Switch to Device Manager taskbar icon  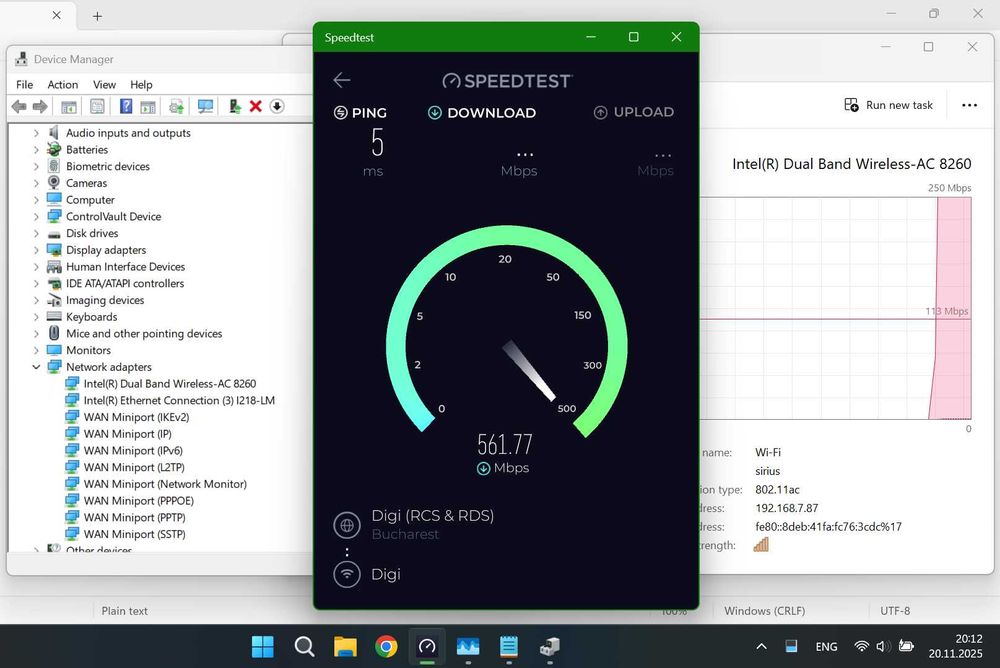[550, 646]
